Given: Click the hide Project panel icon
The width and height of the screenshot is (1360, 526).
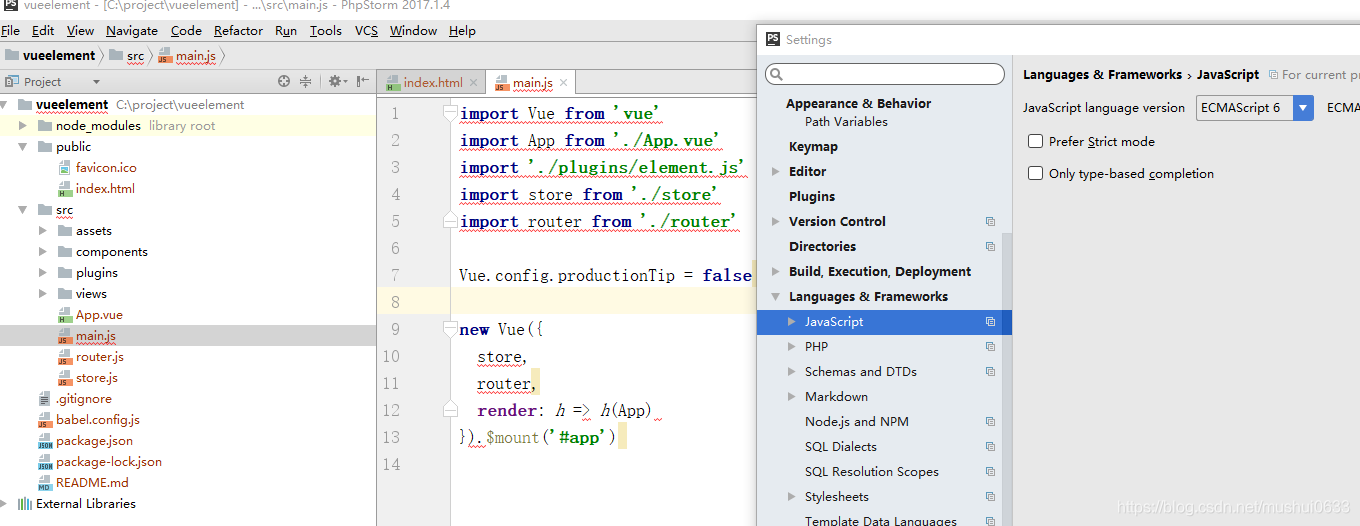Looking at the screenshot, I should [363, 82].
